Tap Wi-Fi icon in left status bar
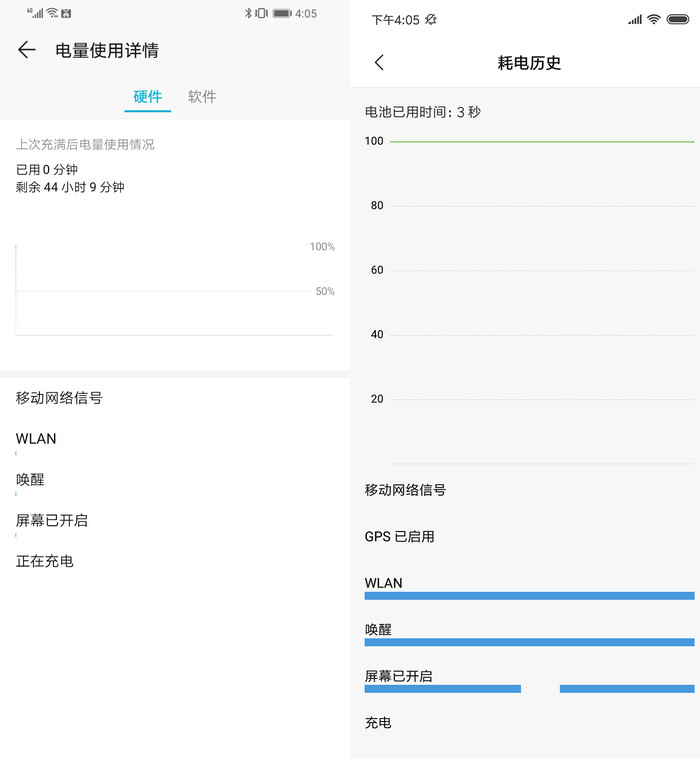The image size is (700, 758). pos(52,13)
